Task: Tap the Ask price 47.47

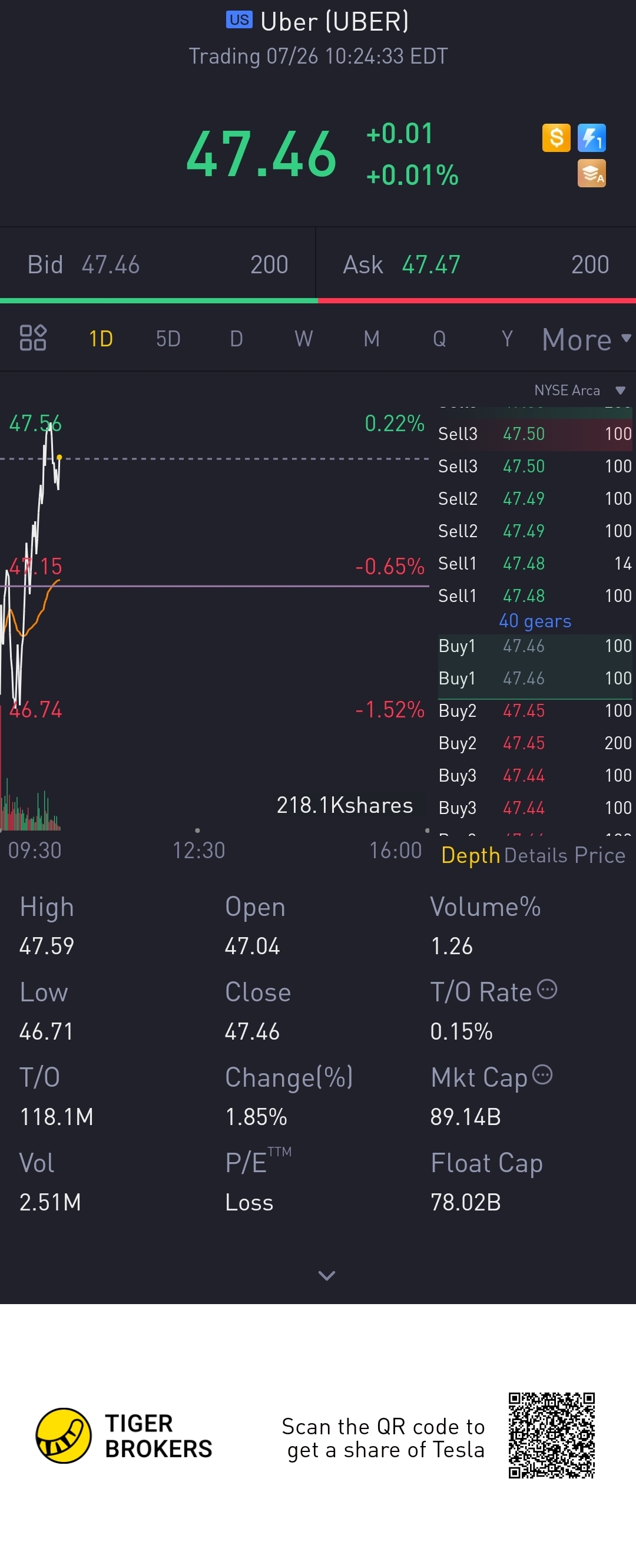Action: coord(431,265)
